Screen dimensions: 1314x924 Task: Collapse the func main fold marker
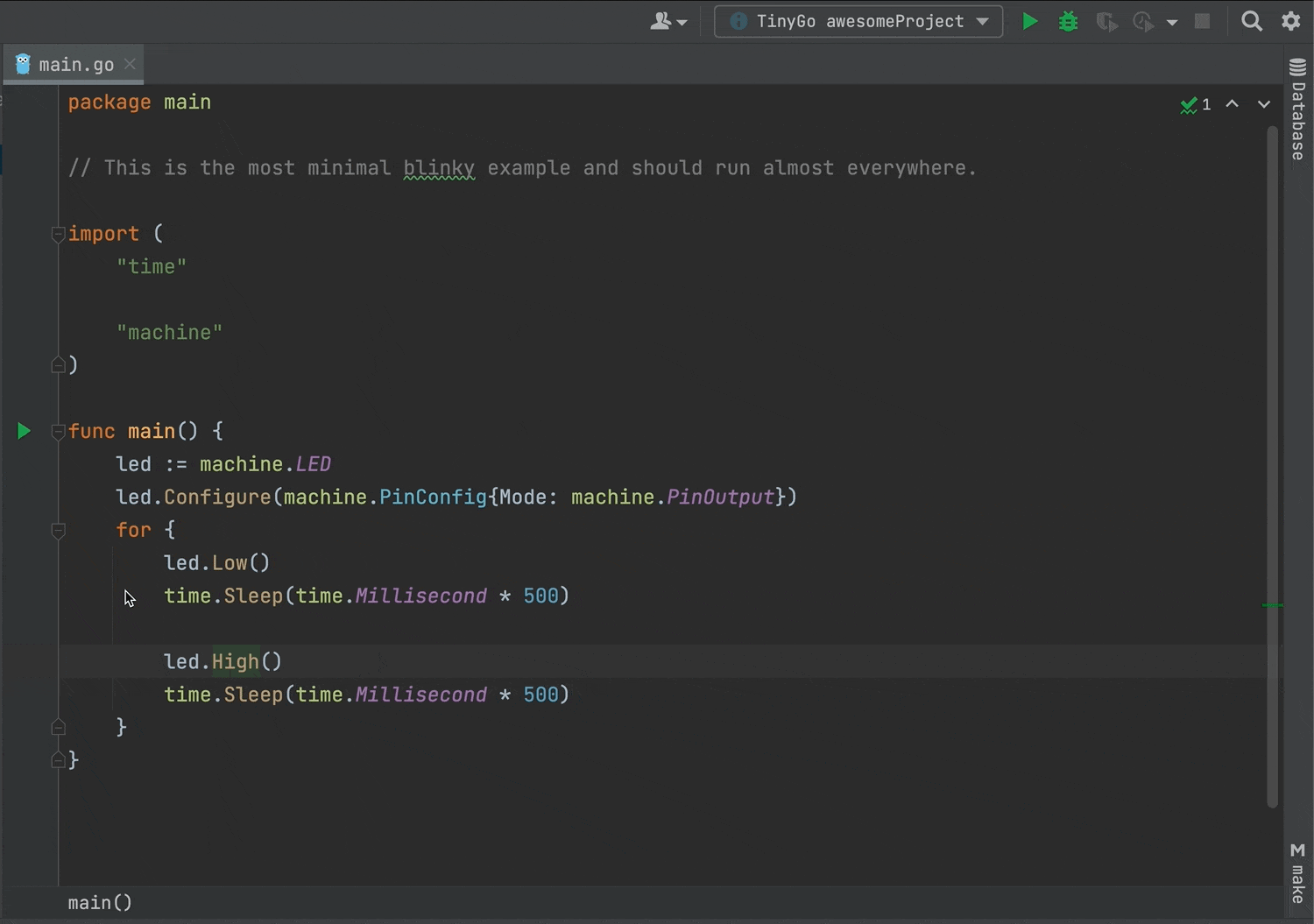[58, 431]
